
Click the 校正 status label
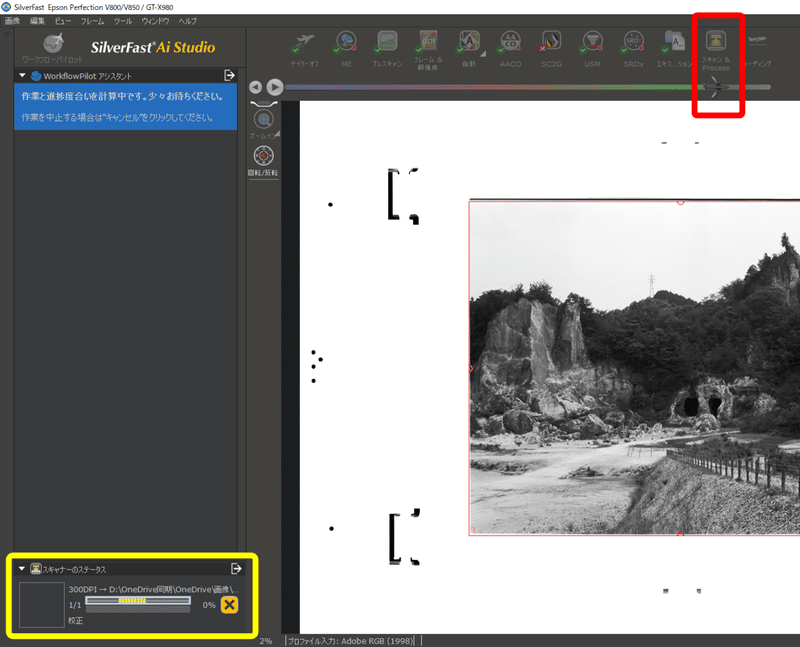click(x=76, y=620)
